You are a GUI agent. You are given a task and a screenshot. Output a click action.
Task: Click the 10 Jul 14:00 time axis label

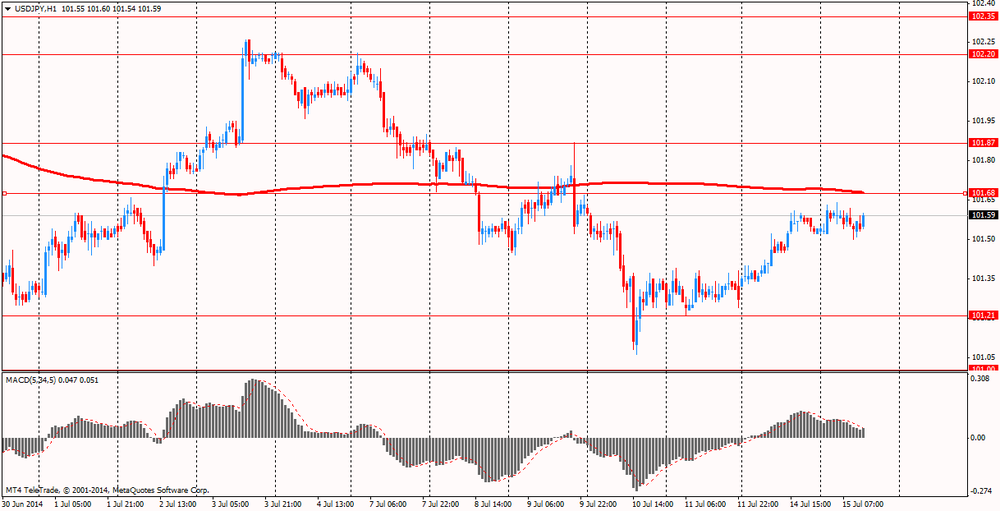(x=651, y=505)
